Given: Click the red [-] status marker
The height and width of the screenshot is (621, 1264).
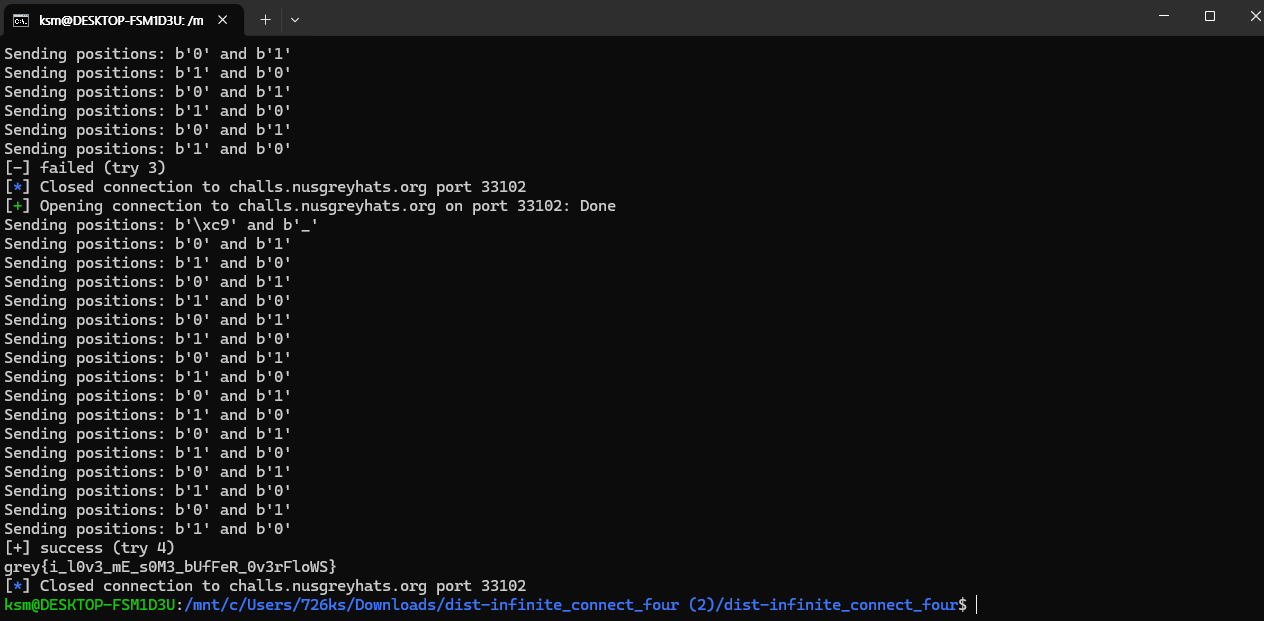Looking at the screenshot, I should (17, 168).
